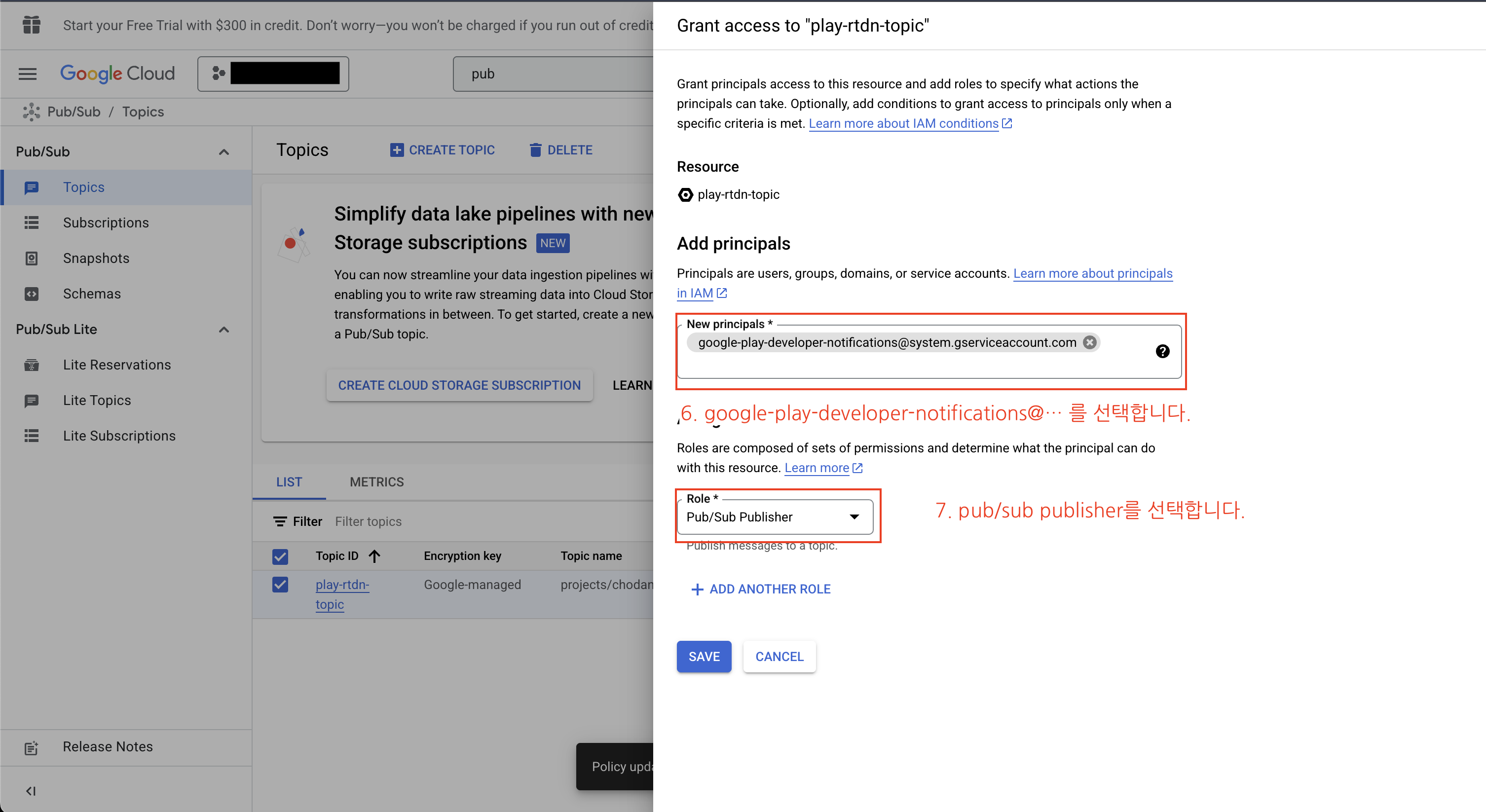Check the select-all topics checkbox
Image resolution: width=1486 pixels, height=812 pixels.
[280, 556]
